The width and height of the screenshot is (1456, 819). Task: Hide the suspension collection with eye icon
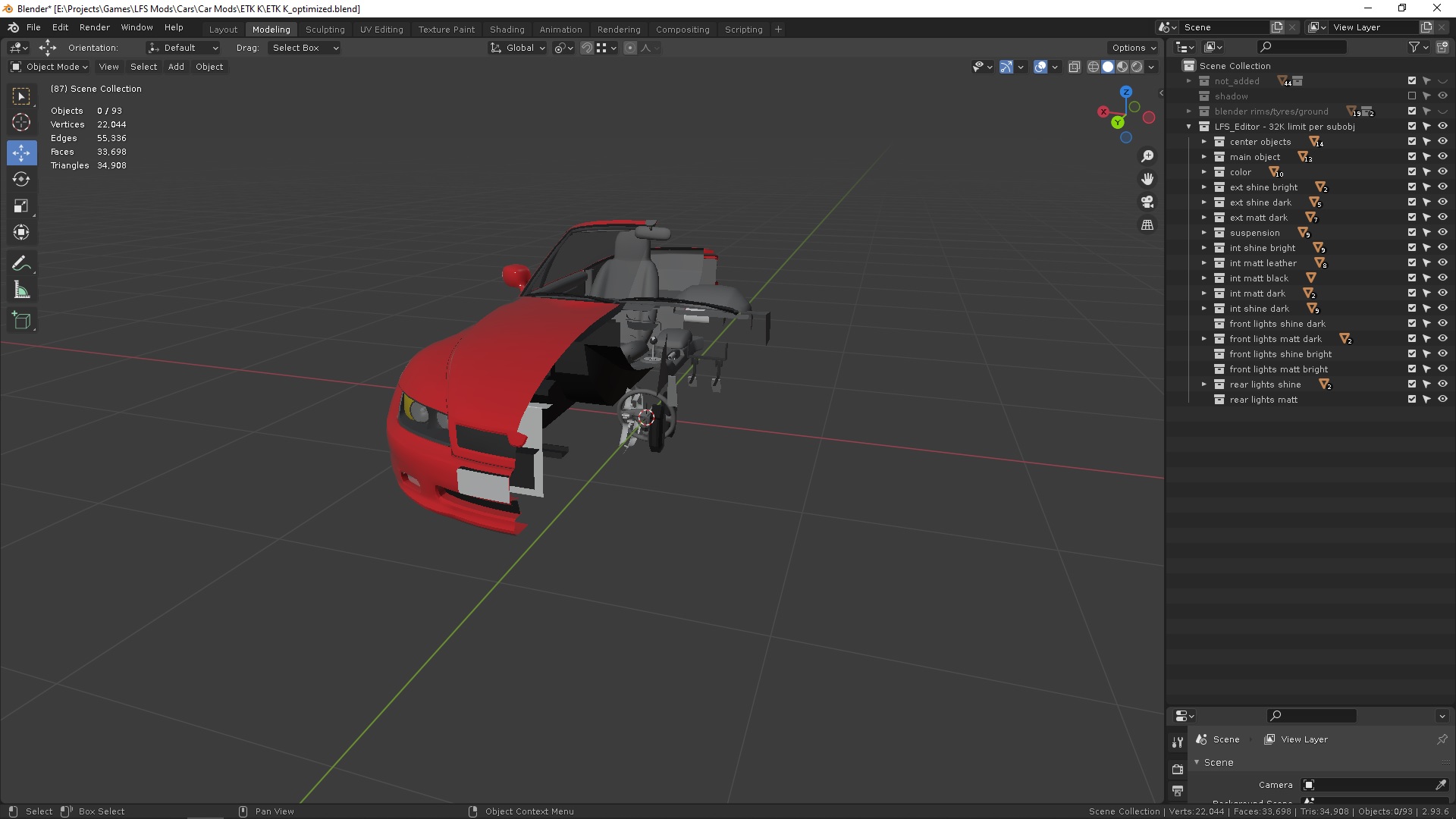(1442, 233)
